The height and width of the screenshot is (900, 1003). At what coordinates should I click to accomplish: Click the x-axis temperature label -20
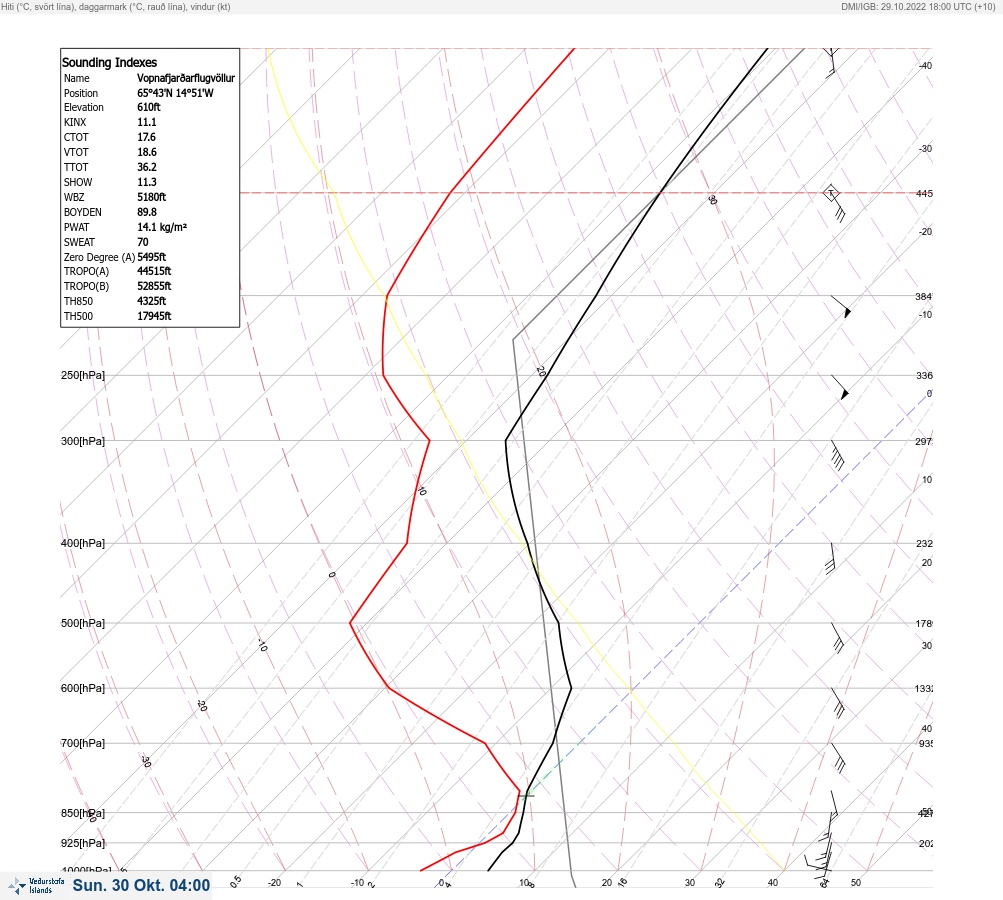click(274, 883)
